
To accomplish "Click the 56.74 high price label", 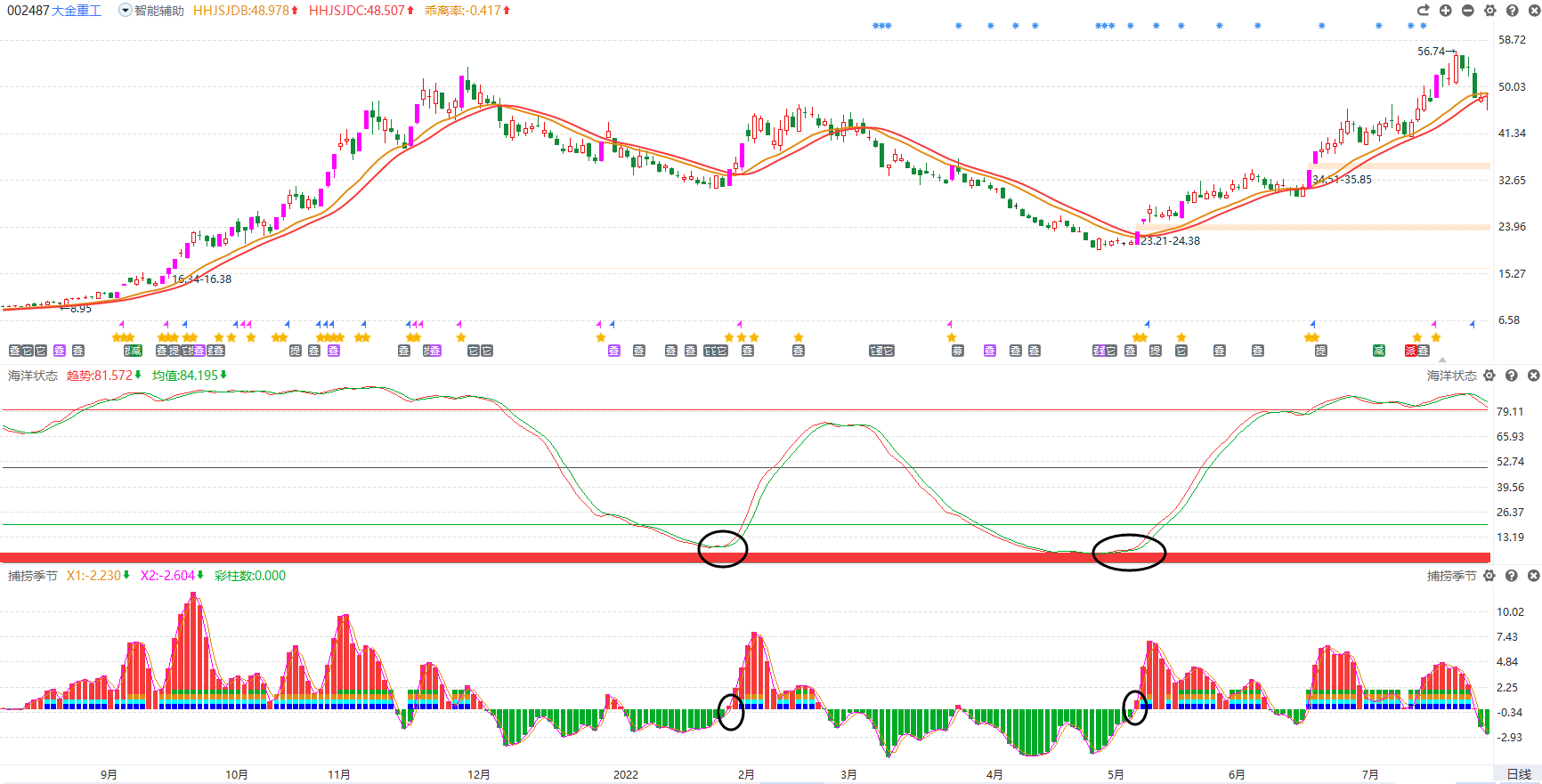I will click(1431, 52).
